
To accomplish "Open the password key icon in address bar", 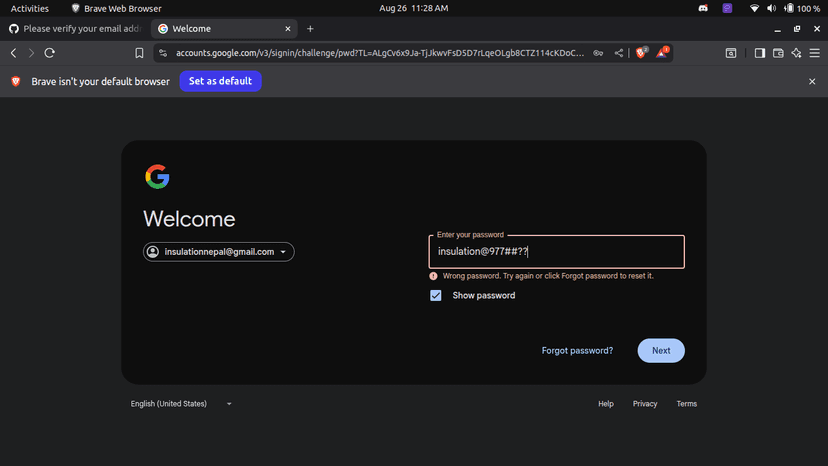I will click(x=598, y=53).
